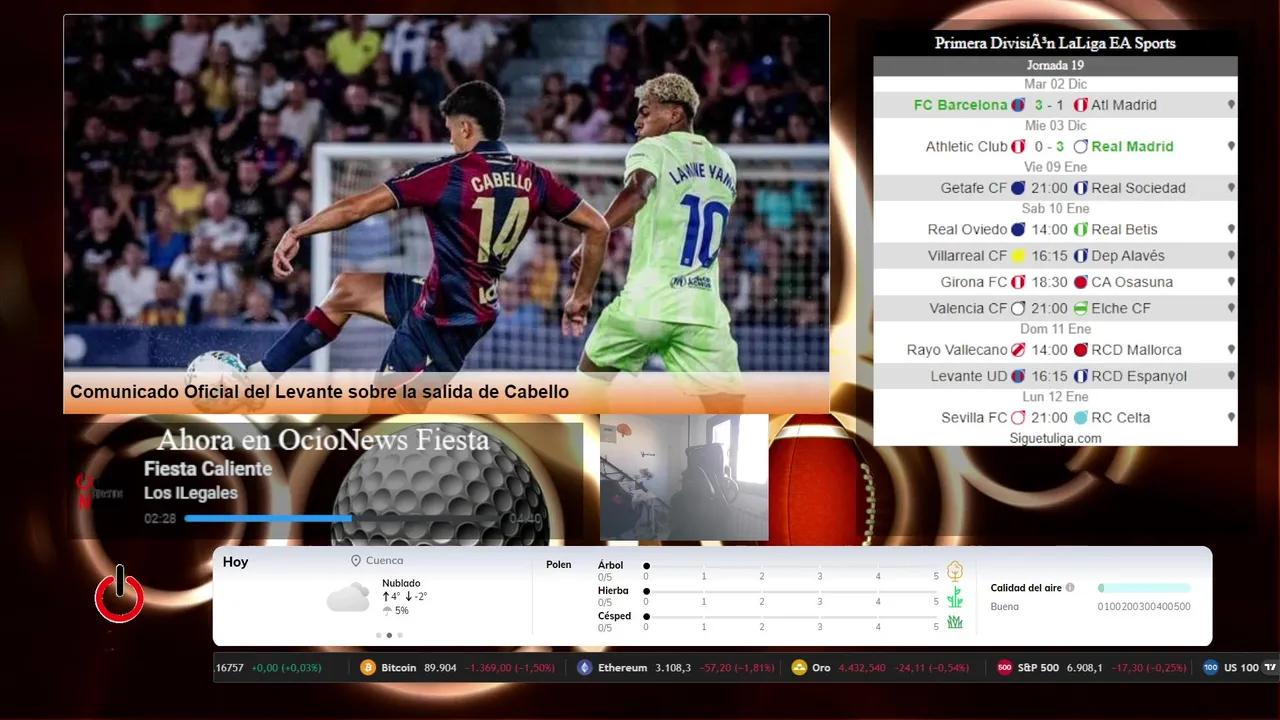The image size is (1280, 720).
Task: Click the Atl Madrid crest
Action: [1080, 105]
